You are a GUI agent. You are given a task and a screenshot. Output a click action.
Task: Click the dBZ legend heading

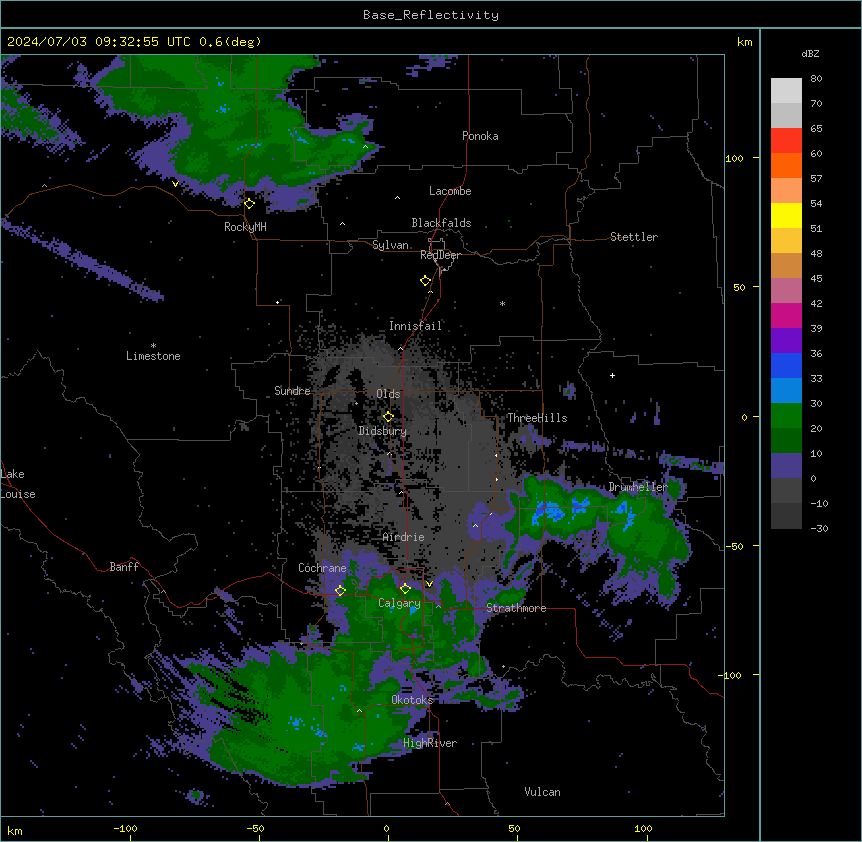point(810,53)
